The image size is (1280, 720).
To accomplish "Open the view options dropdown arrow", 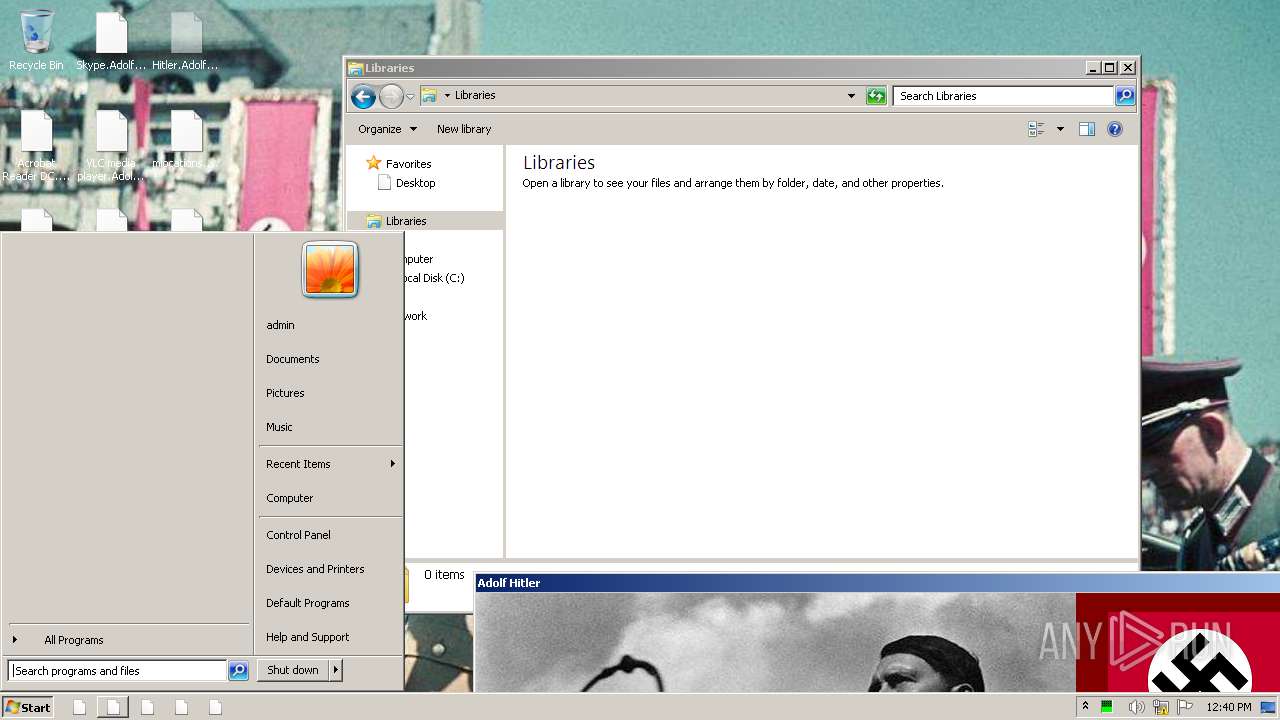I will pos(1060,129).
